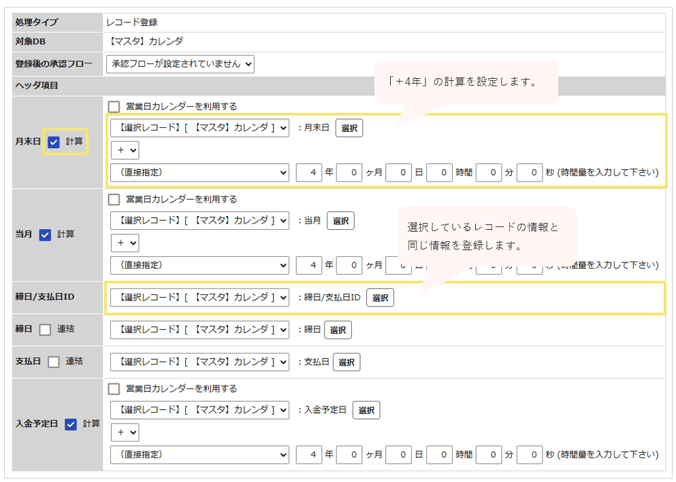Open the 登録後の承認フロー dropdown

click(x=180, y=64)
